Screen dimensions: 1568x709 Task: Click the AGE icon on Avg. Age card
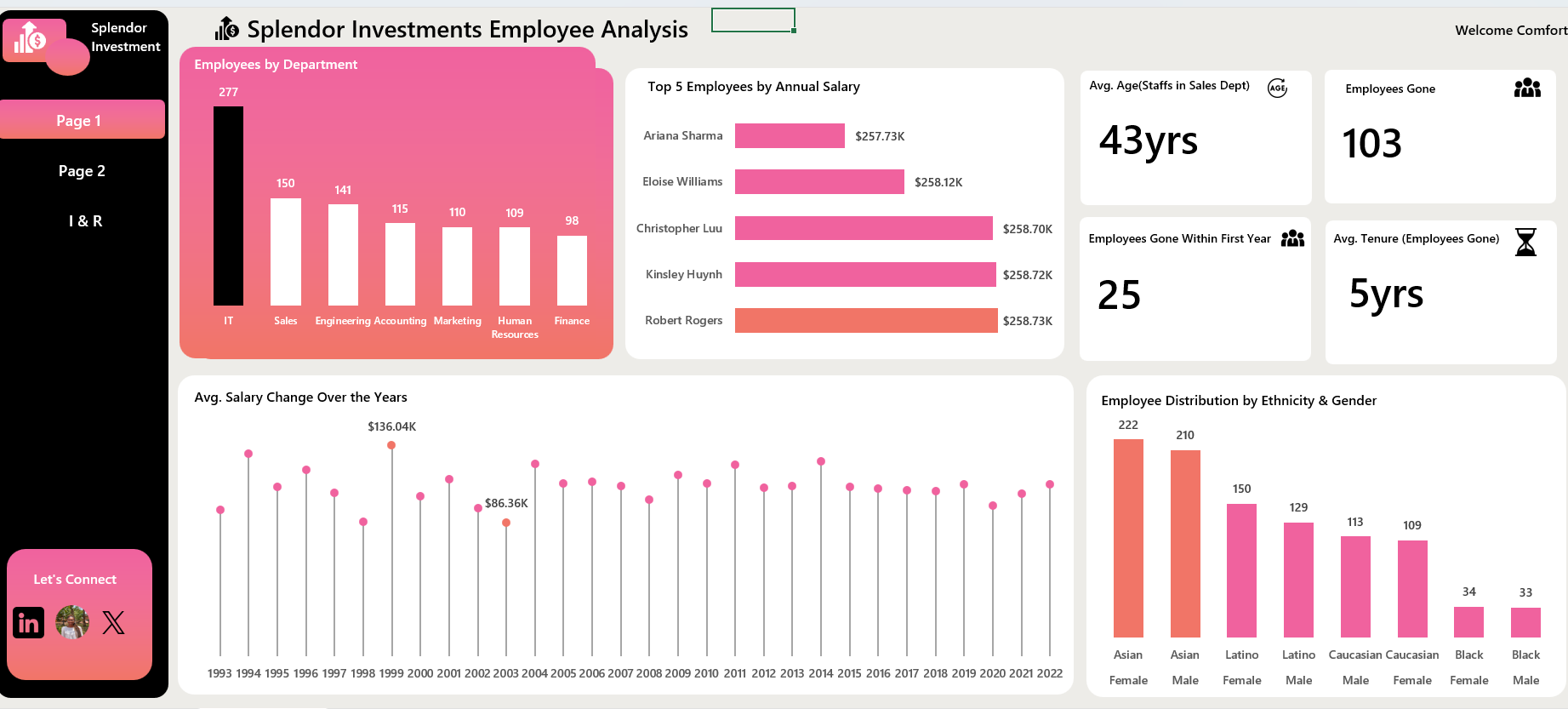tap(1277, 88)
